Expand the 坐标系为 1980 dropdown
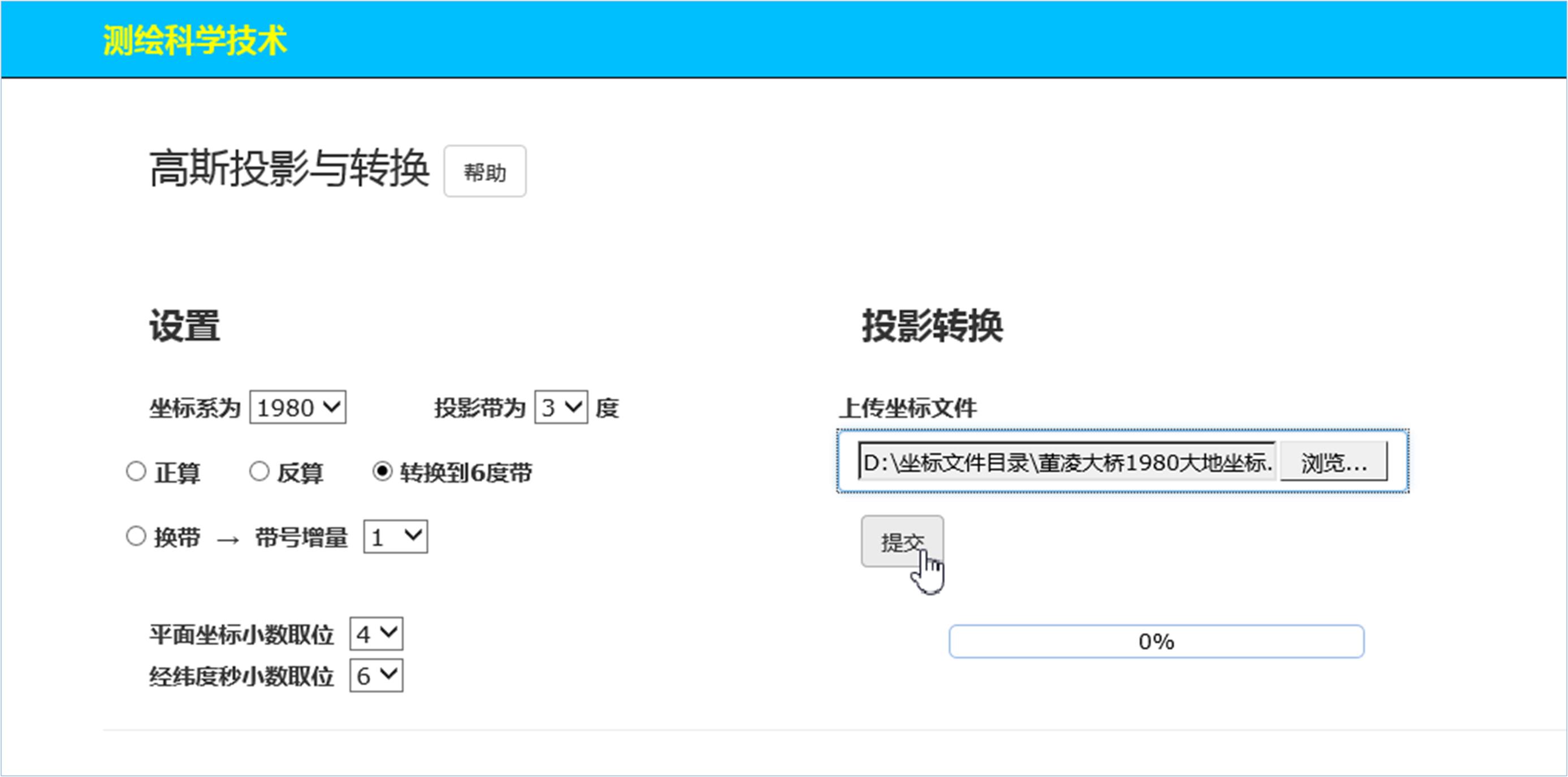 tap(298, 407)
